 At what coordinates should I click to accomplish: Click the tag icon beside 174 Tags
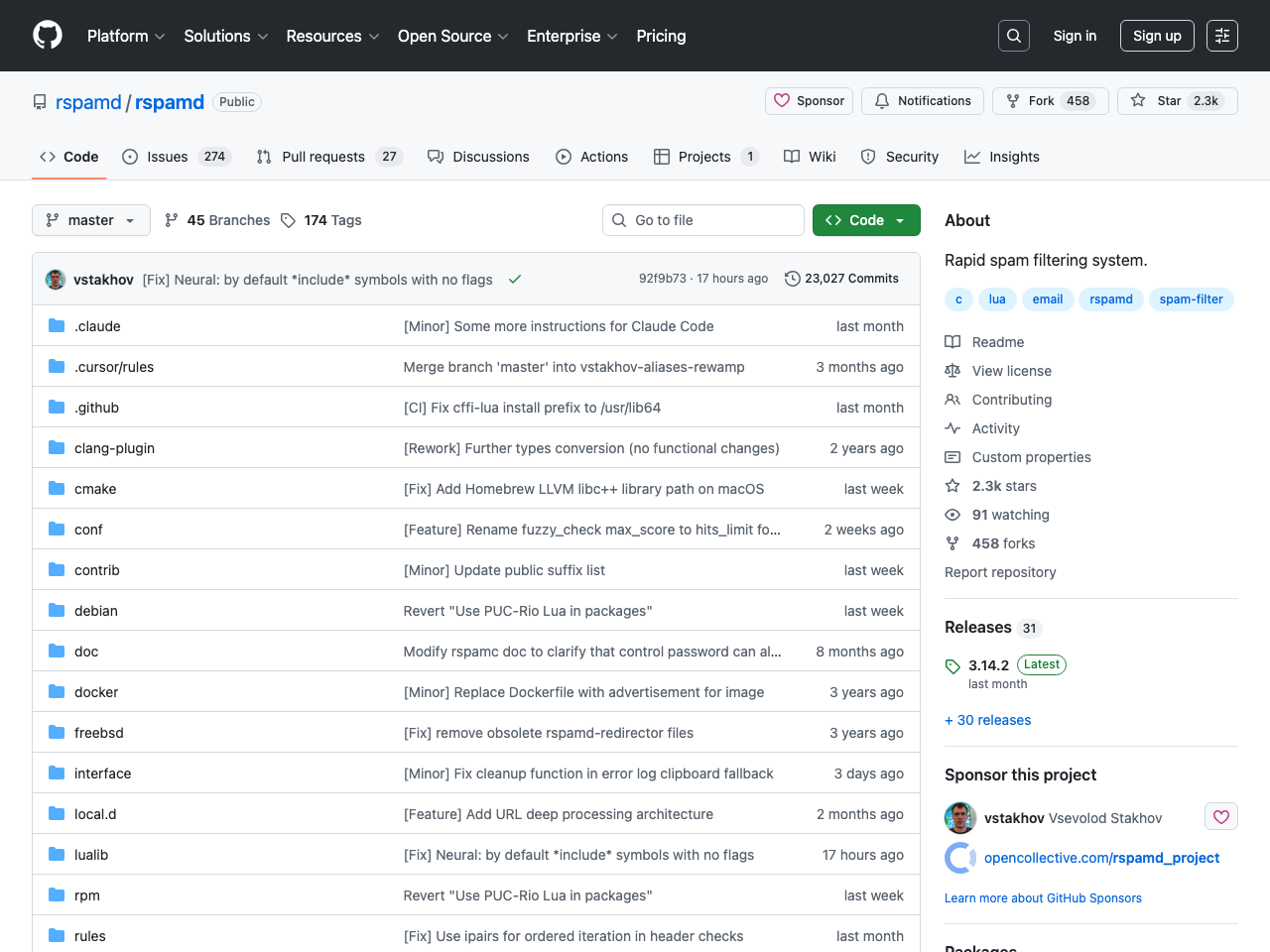(x=288, y=219)
